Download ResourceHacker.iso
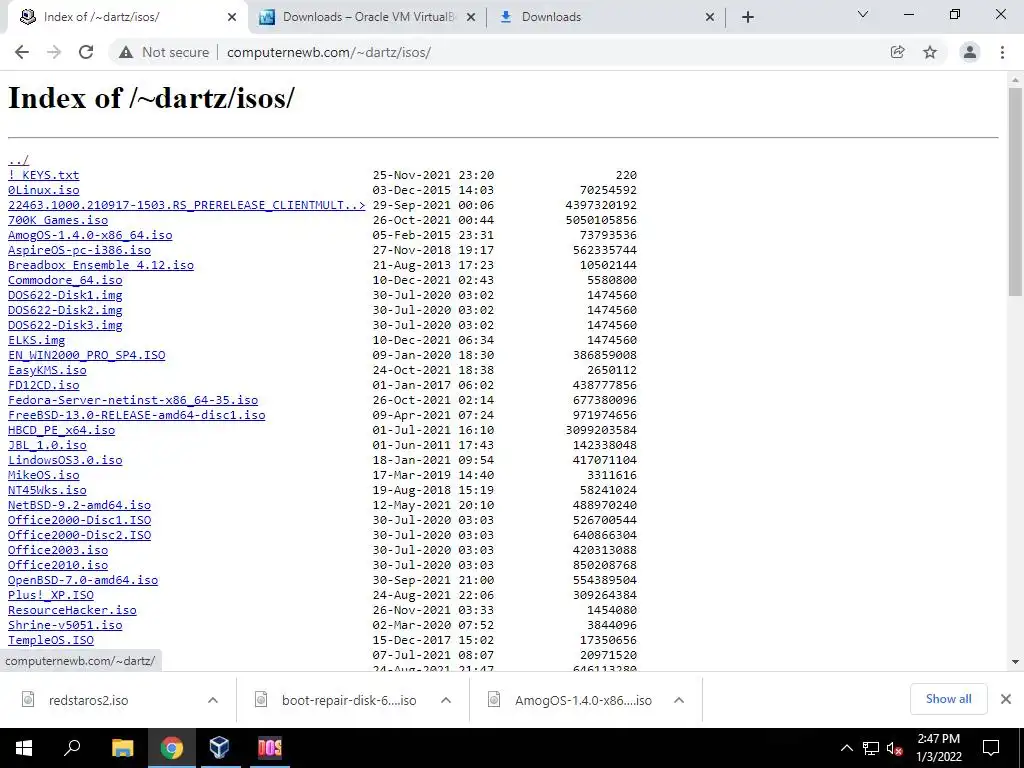This screenshot has width=1024, height=768. [x=72, y=611]
